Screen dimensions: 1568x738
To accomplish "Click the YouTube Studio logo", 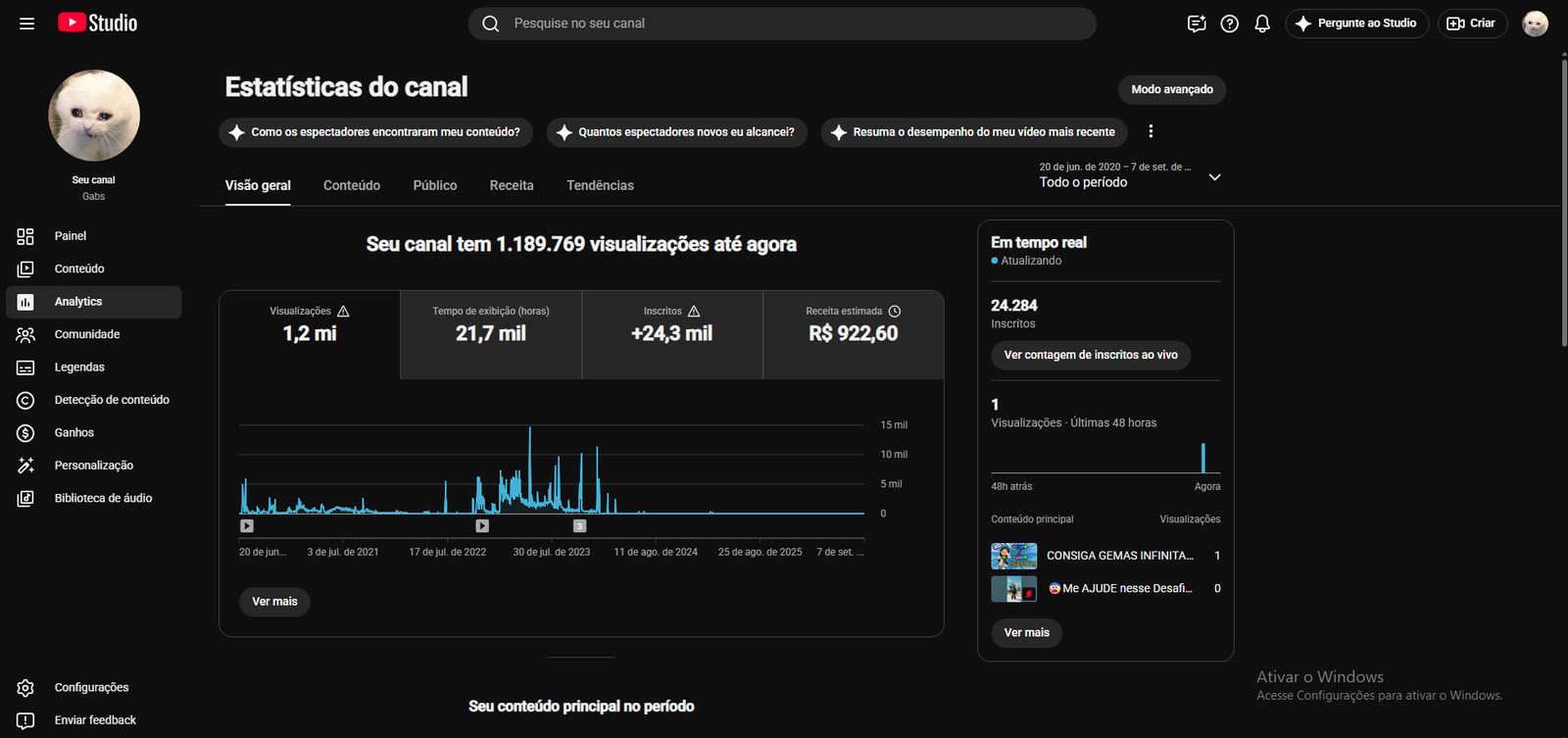I will coord(98,23).
